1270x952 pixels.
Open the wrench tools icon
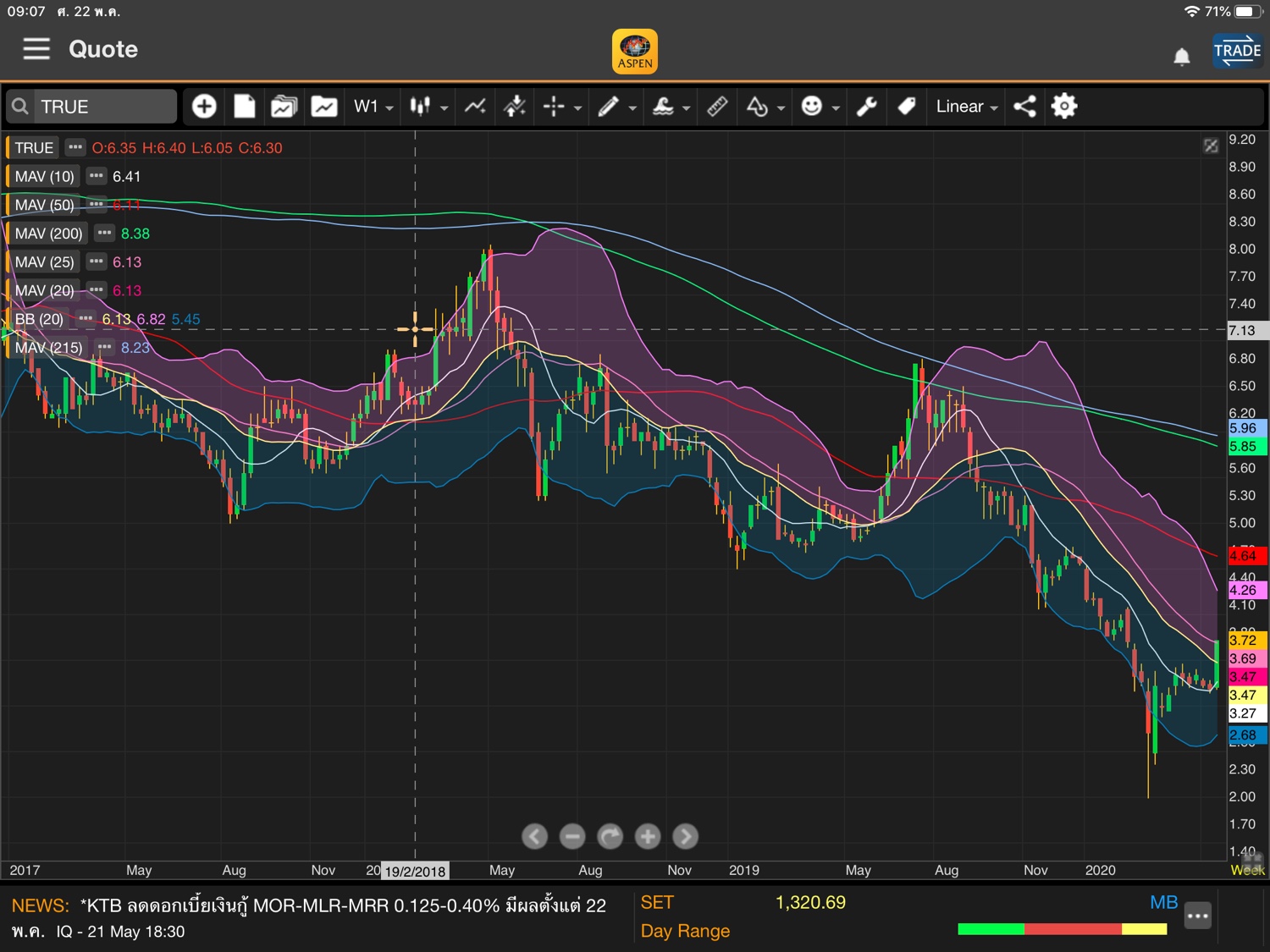(x=866, y=107)
